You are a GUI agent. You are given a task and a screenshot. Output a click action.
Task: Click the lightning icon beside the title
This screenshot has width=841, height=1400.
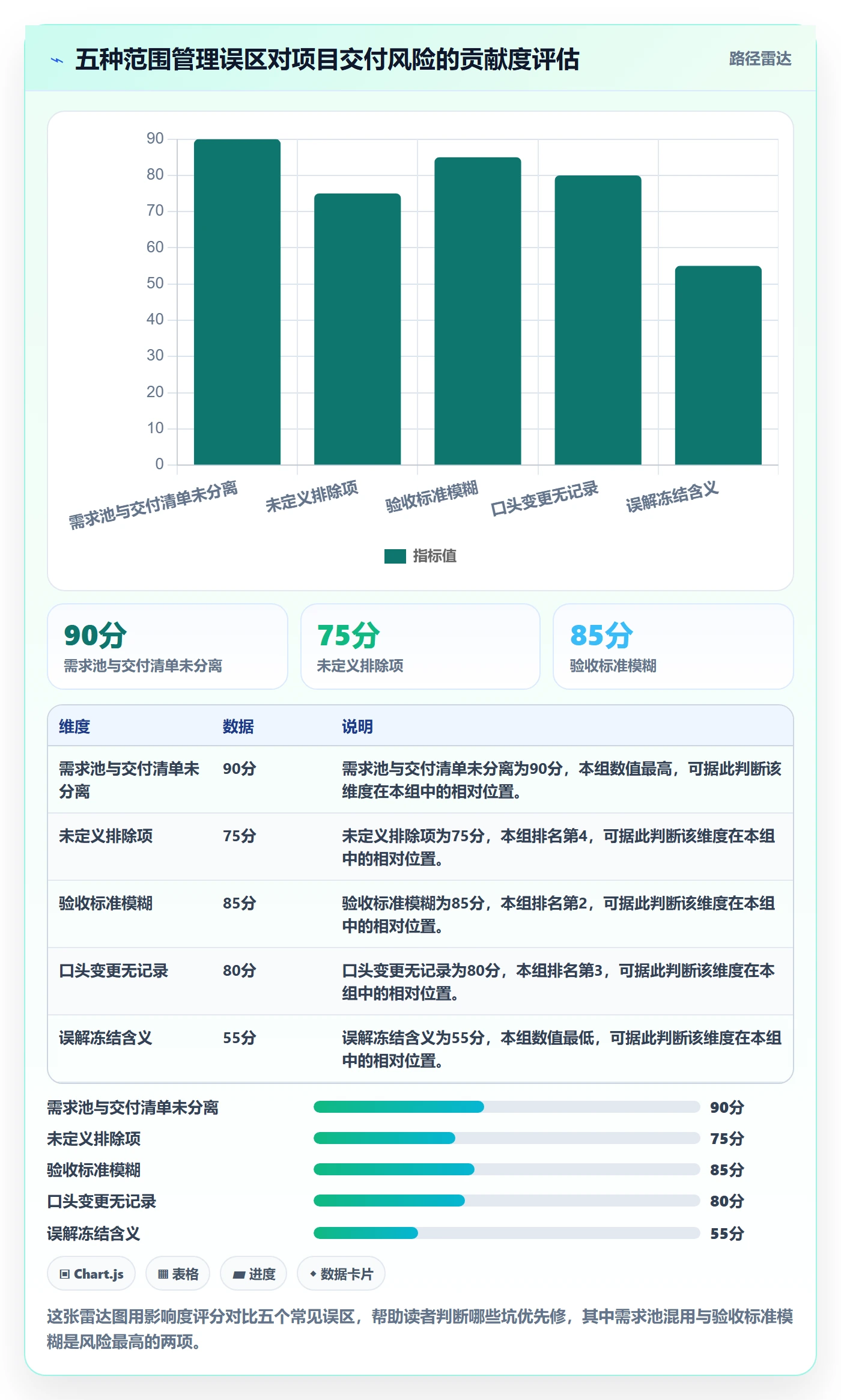pyautogui.click(x=57, y=60)
